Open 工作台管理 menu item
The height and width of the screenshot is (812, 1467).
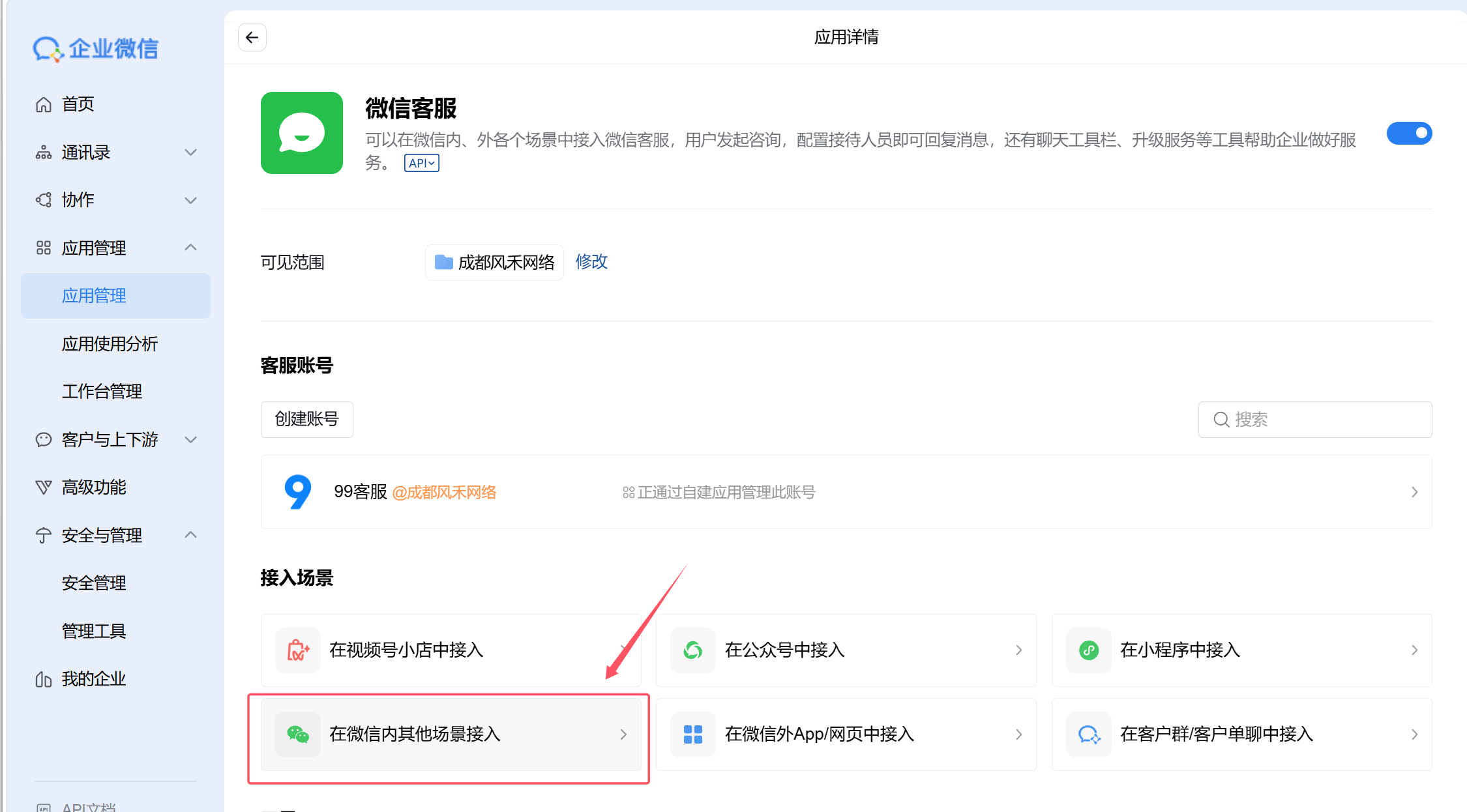102,392
